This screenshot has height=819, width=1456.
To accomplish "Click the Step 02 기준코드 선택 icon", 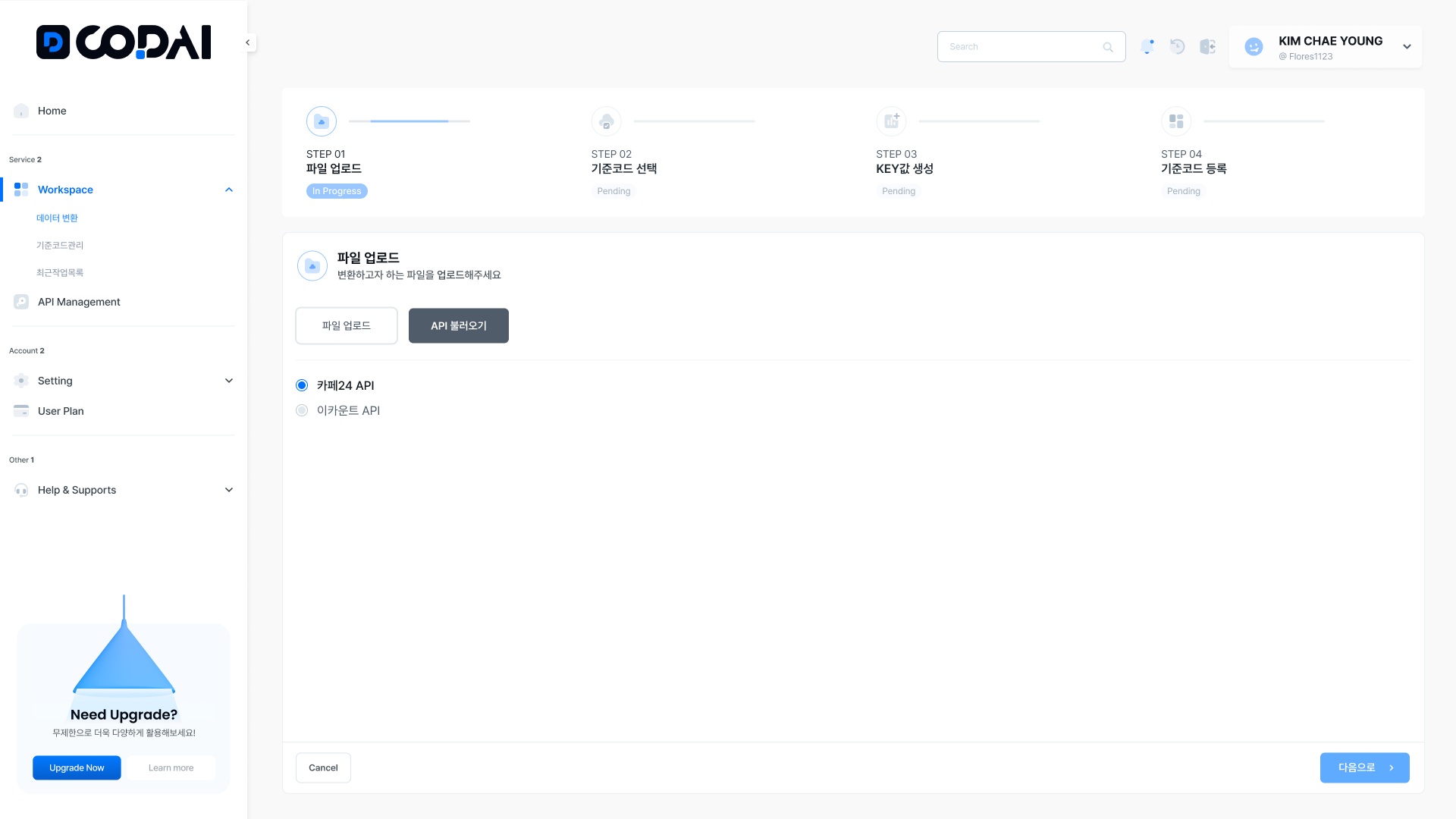I will [607, 121].
